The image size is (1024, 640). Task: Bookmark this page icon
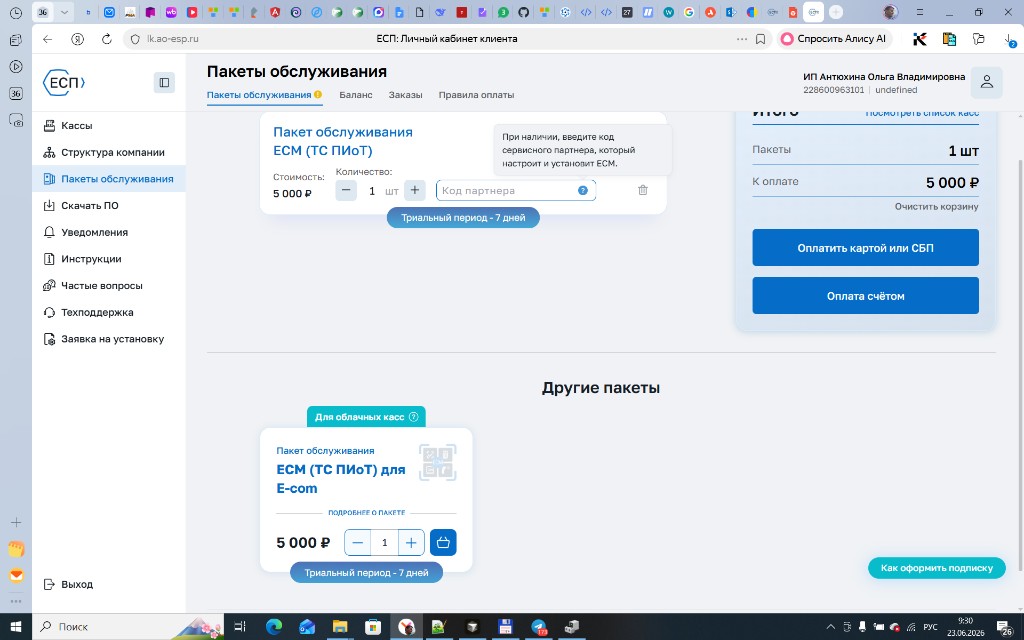pyautogui.click(x=760, y=39)
